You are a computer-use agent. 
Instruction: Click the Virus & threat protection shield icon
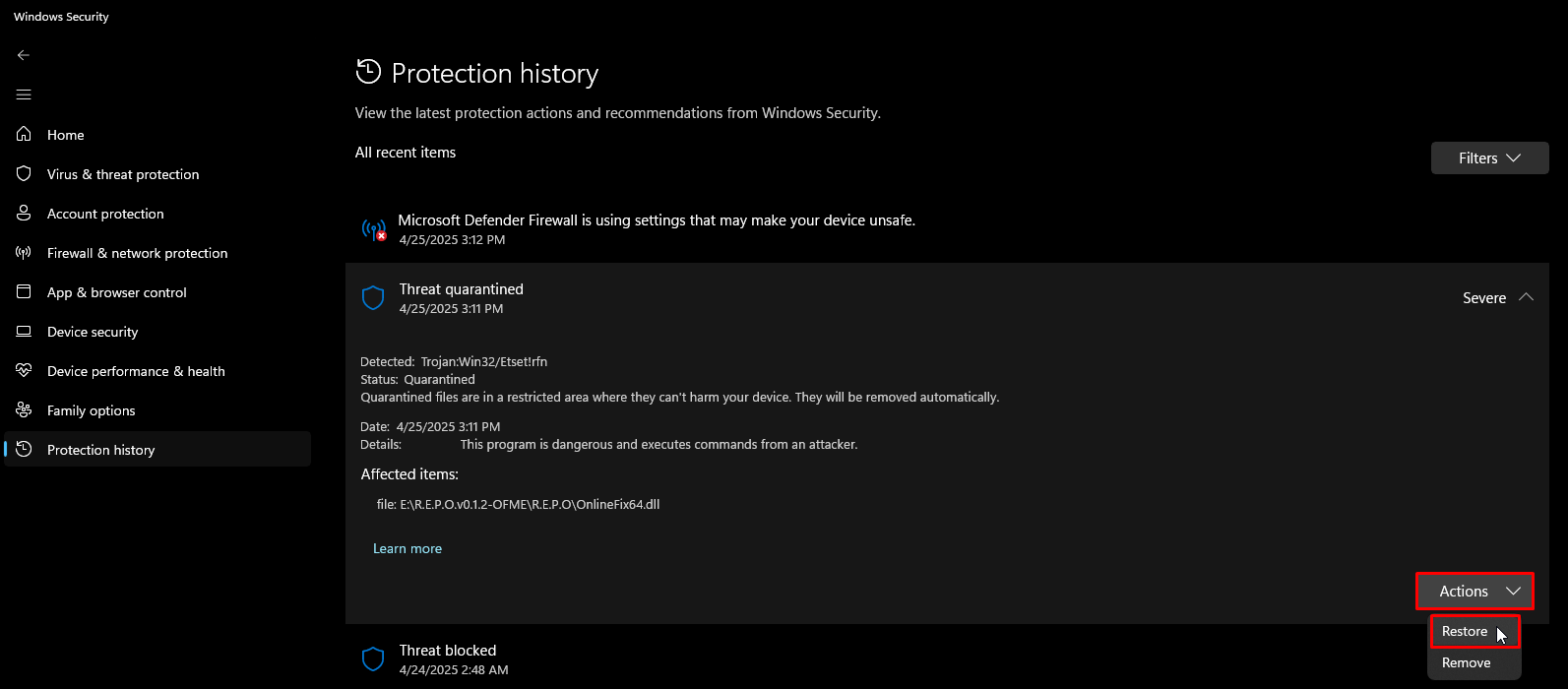click(x=25, y=173)
